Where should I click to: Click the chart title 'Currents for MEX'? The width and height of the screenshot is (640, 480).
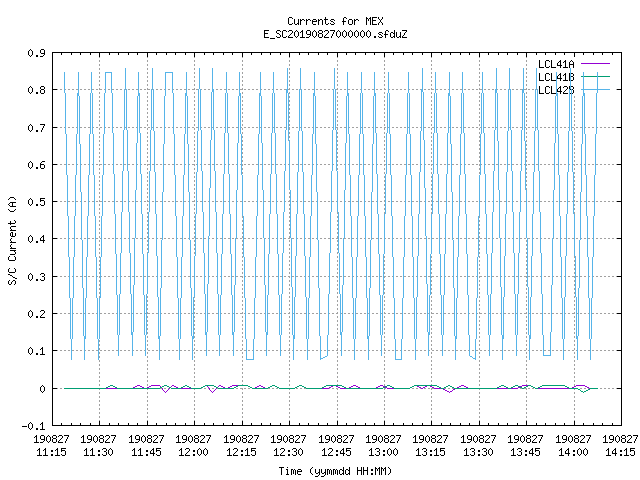(x=335, y=21)
